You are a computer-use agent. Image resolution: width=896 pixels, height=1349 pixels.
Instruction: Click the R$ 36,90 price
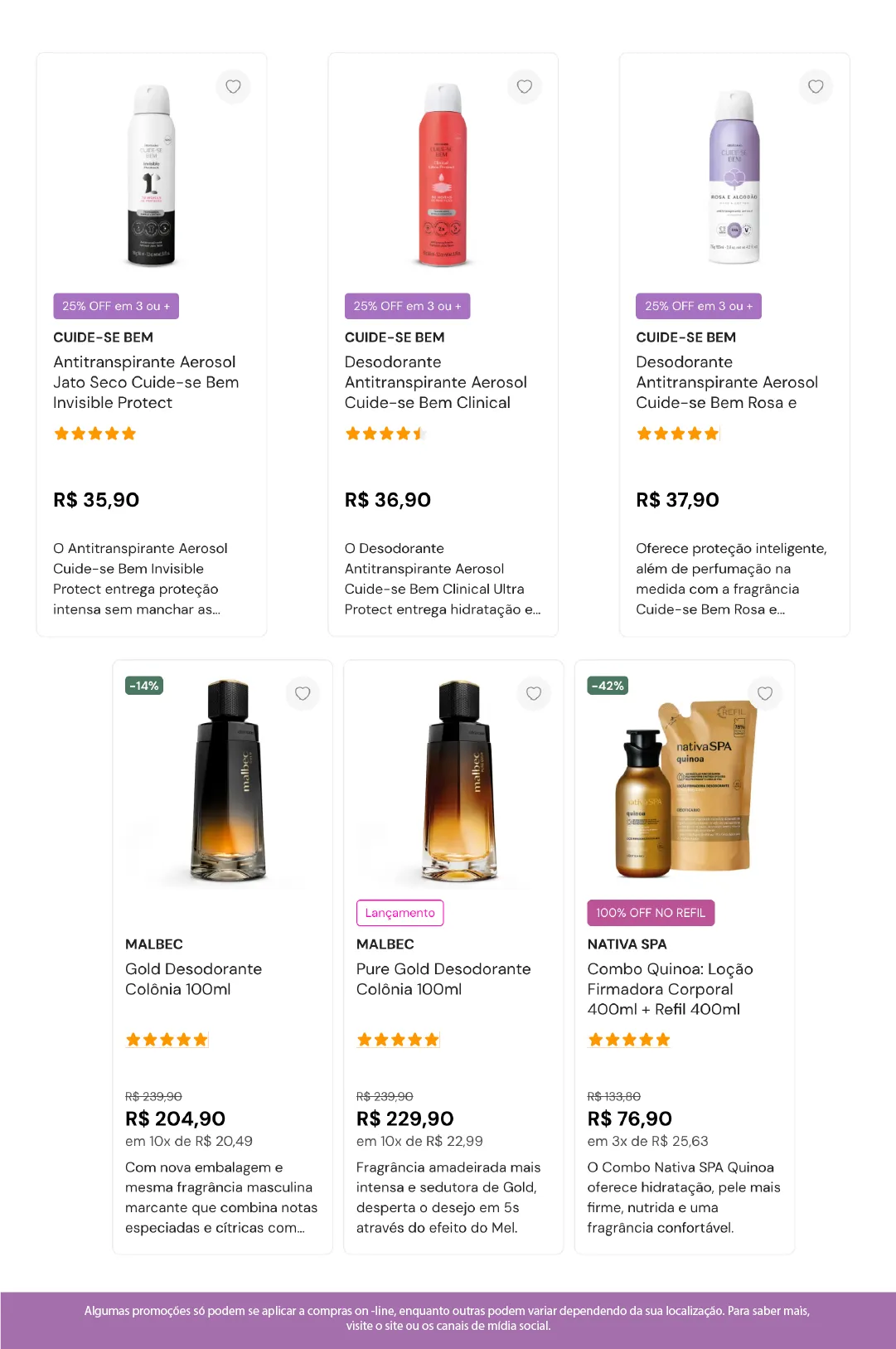pyautogui.click(x=388, y=500)
